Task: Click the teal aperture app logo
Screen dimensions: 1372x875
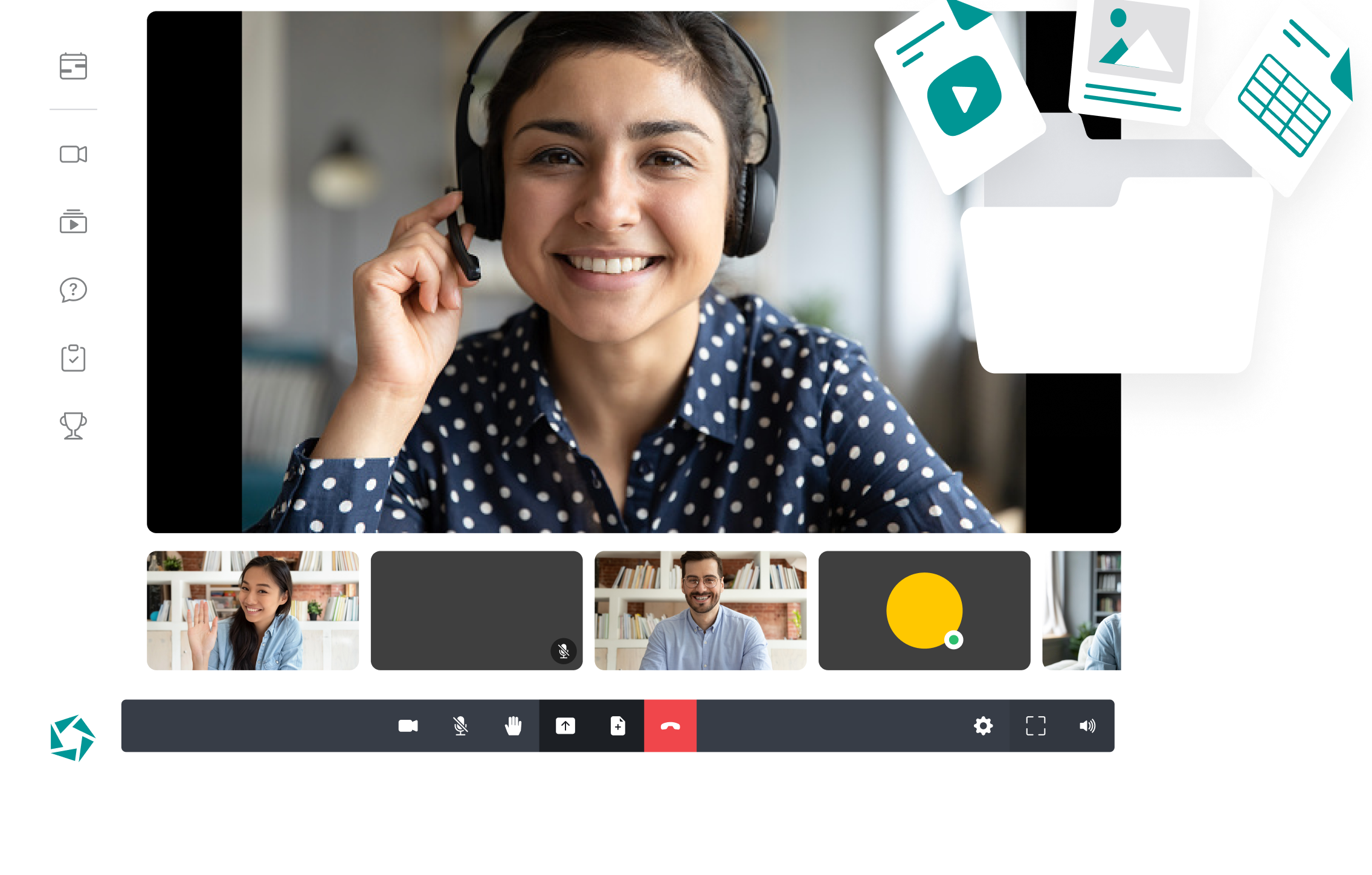Action: pyautogui.click(x=72, y=738)
